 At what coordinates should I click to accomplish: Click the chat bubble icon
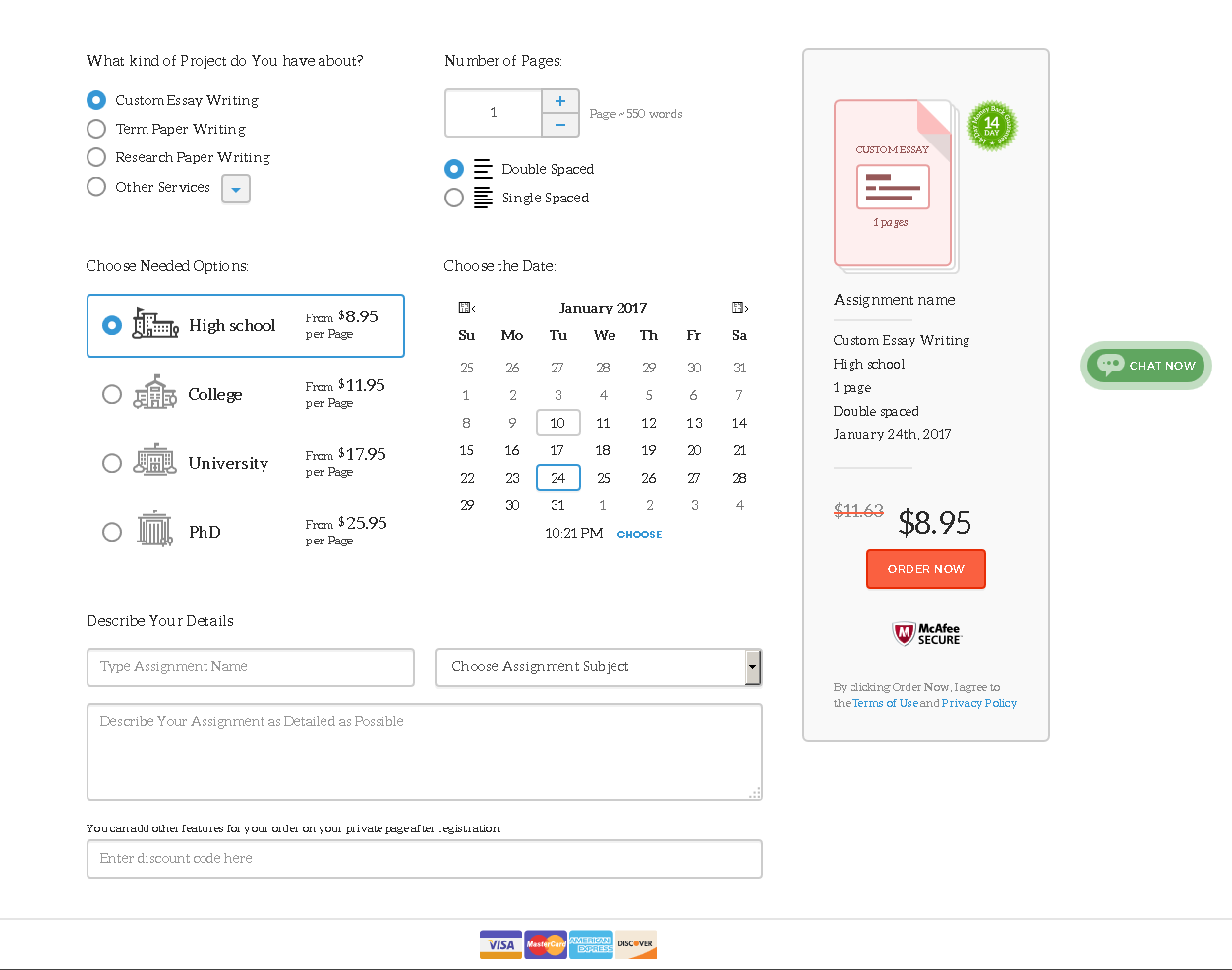point(1110,365)
